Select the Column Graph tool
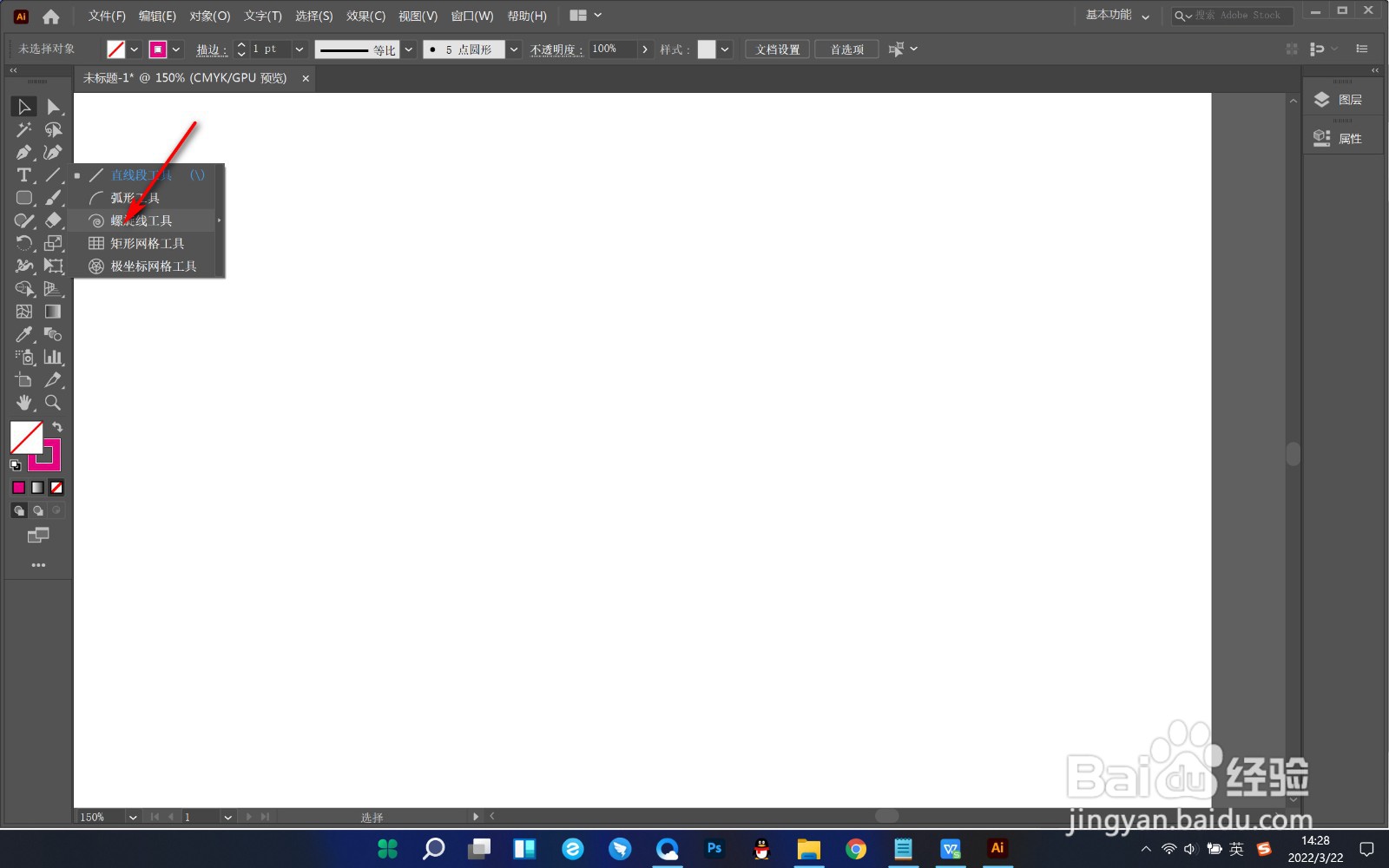This screenshot has width=1389, height=868. point(53,357)
